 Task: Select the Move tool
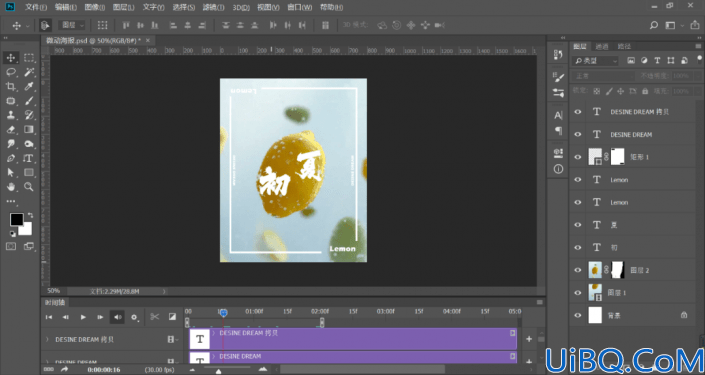pyautogui.click(x=11, y=58)
